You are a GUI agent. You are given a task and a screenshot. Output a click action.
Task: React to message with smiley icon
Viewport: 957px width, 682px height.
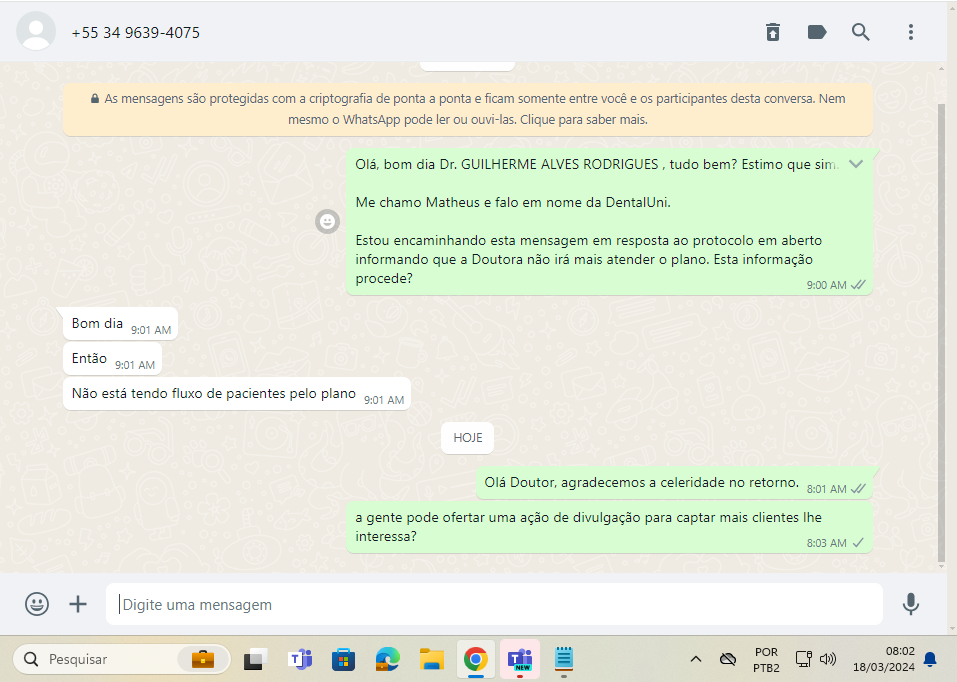[328, 221]
